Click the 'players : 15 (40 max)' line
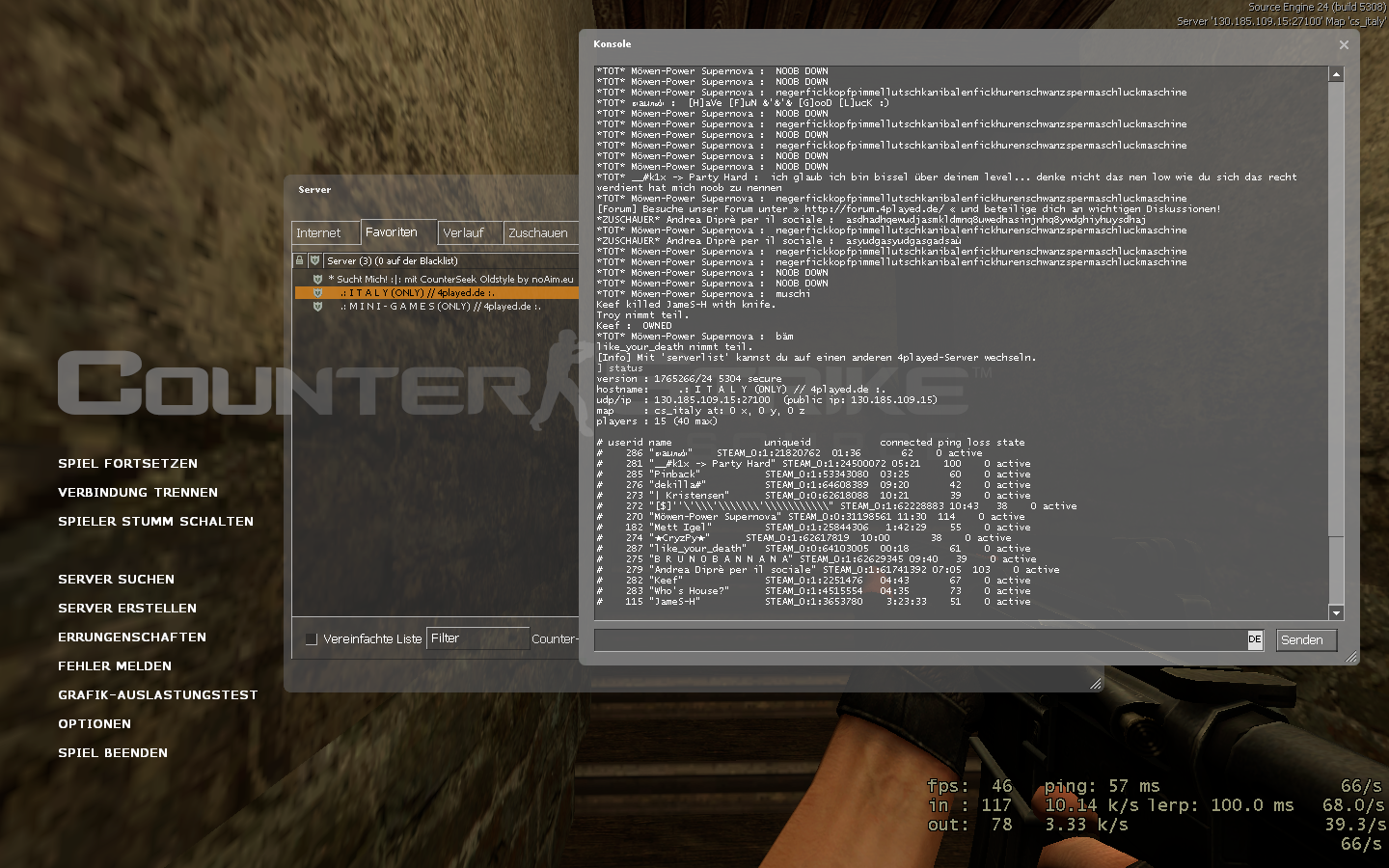 (x=657, y=421)
